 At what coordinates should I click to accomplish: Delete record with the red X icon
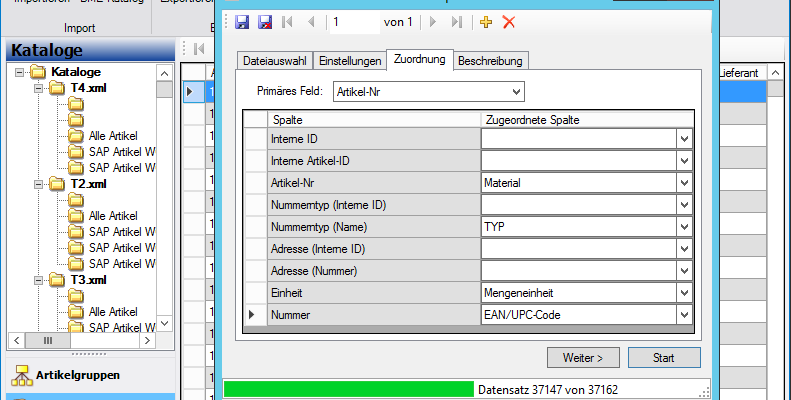coord(508,22)
